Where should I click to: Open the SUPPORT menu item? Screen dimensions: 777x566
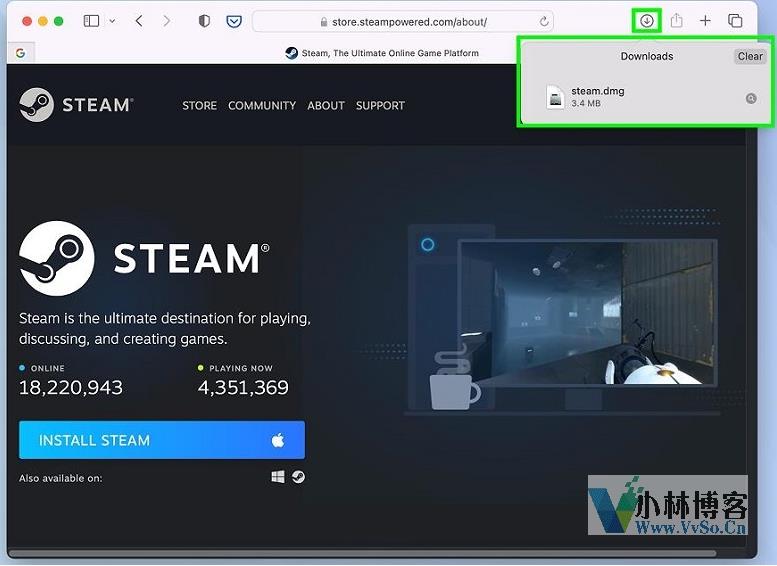[x=380, y=106]
